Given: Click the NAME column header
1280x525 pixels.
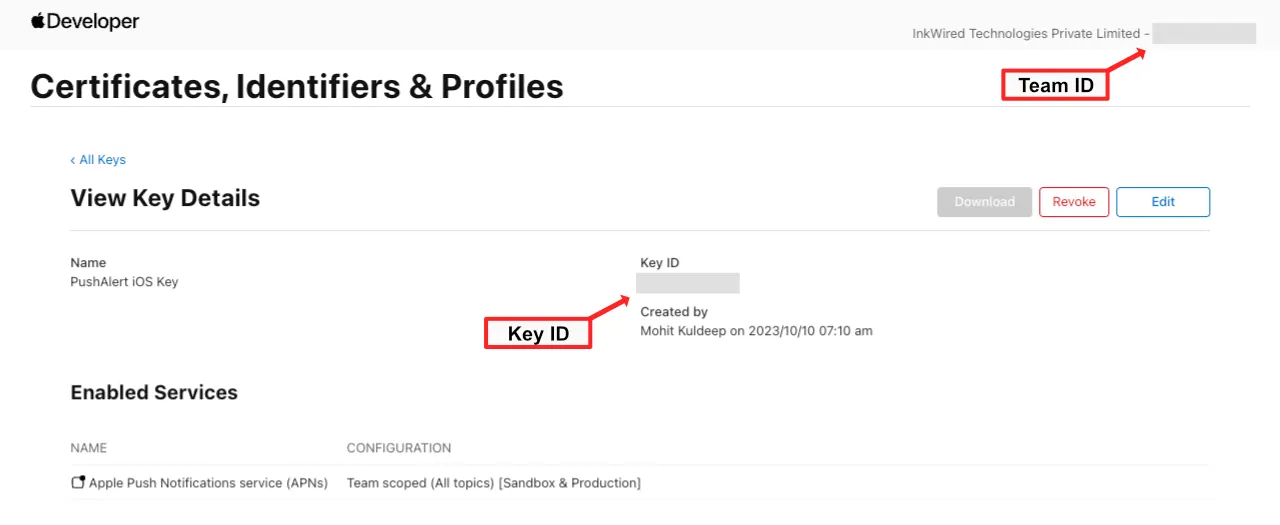Looking at the screenshot, I should pos(88,448).
